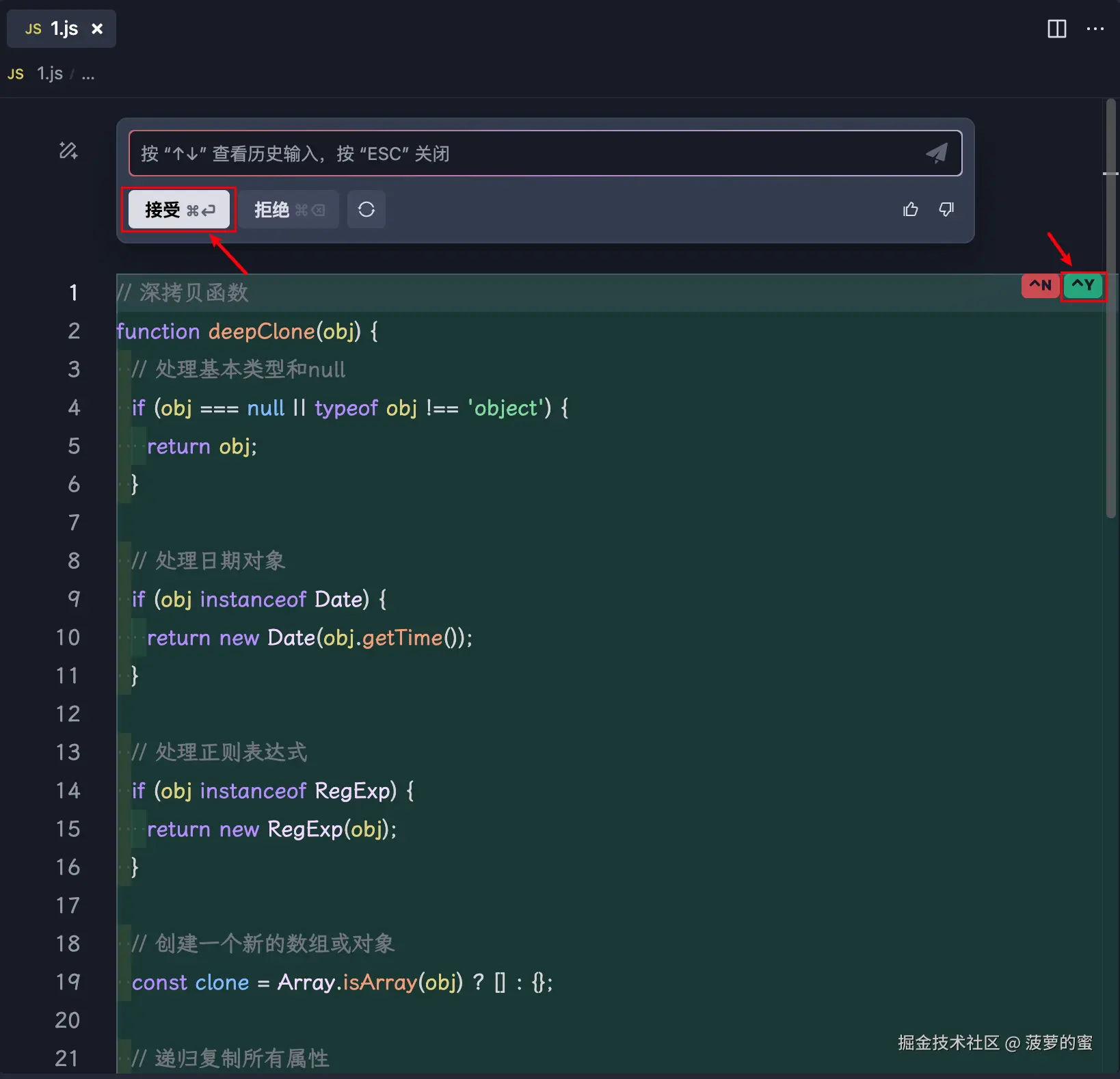Click the comment 递归复制所有属性
Screen dimensions: 1120x1079
(x=230, y=1058)
